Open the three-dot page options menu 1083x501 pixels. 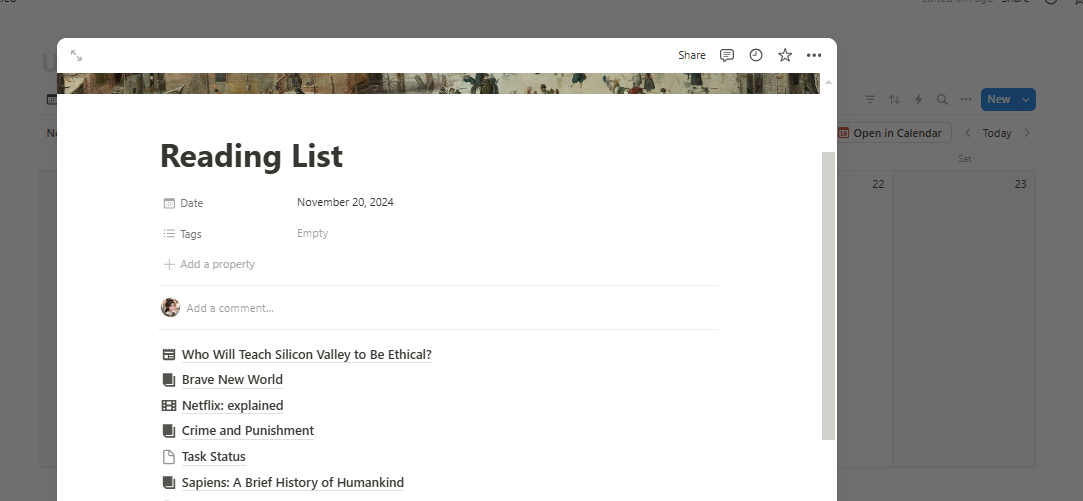click(x=814, y=55)
